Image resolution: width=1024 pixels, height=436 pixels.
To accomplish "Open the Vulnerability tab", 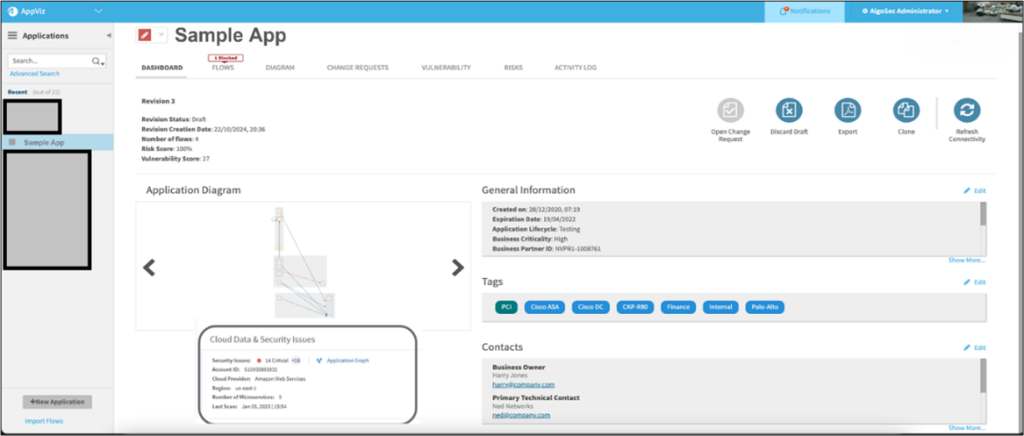I will click(446, 68).
